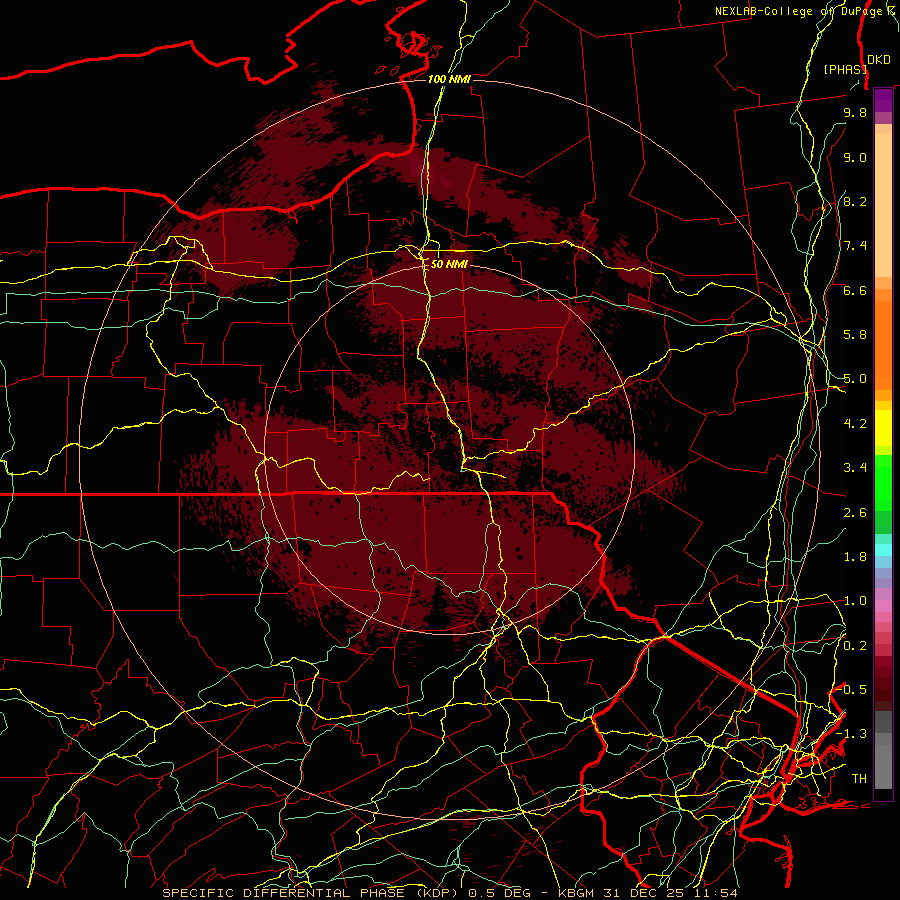This screenshot has width=900, height=900.
Task: Click the 9.0 scale value
Action: [x=855, y=157]
